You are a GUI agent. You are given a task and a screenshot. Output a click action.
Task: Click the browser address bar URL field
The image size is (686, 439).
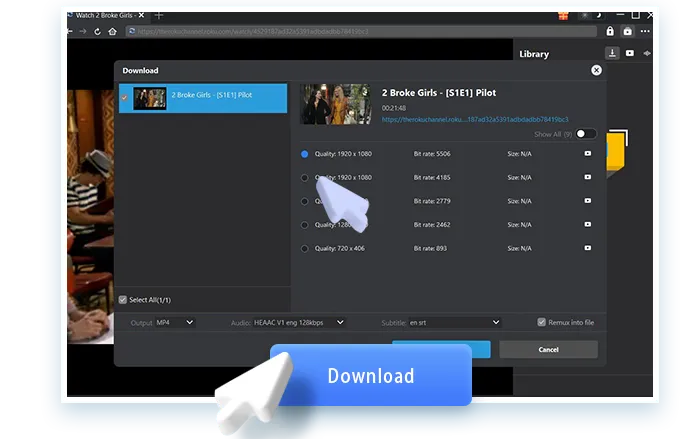coord(361,32)
